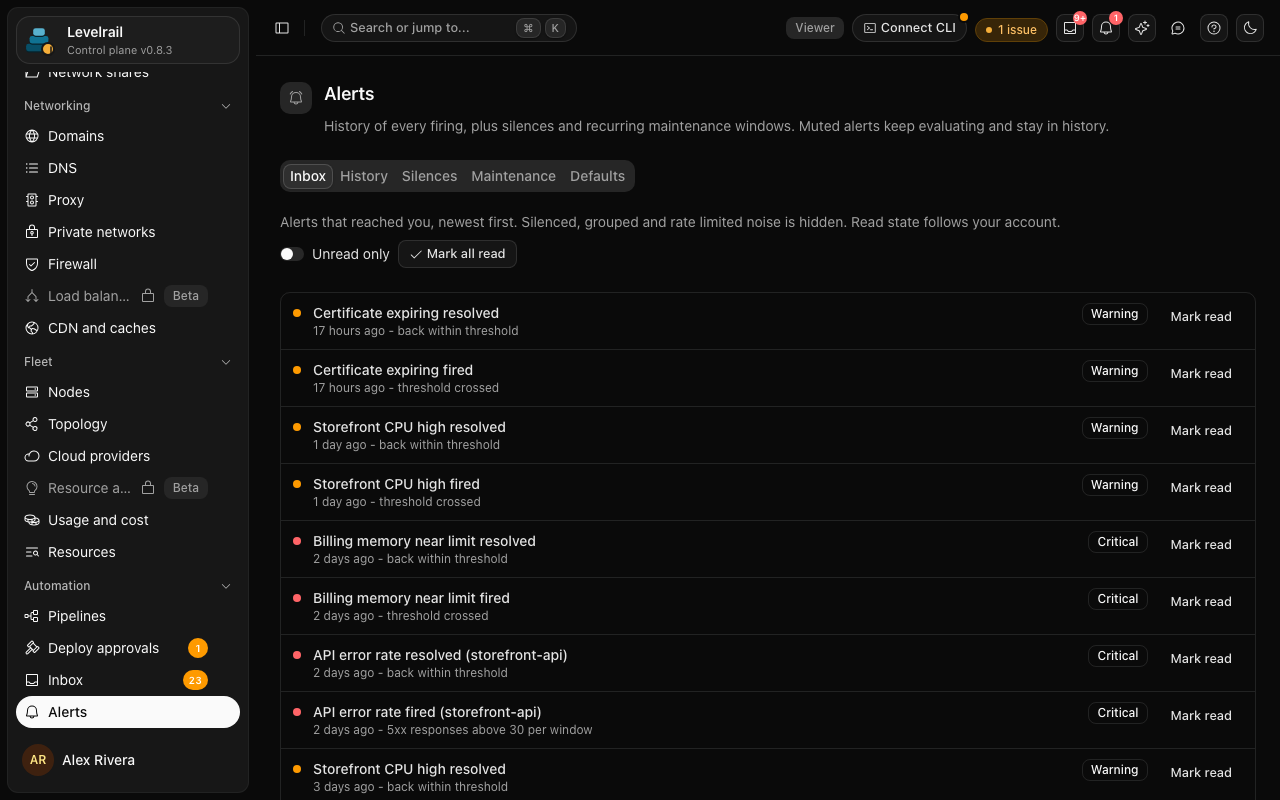The image size is (1280, 800).
Task: Open the help question mark icon
Action: click(1214, 28)
